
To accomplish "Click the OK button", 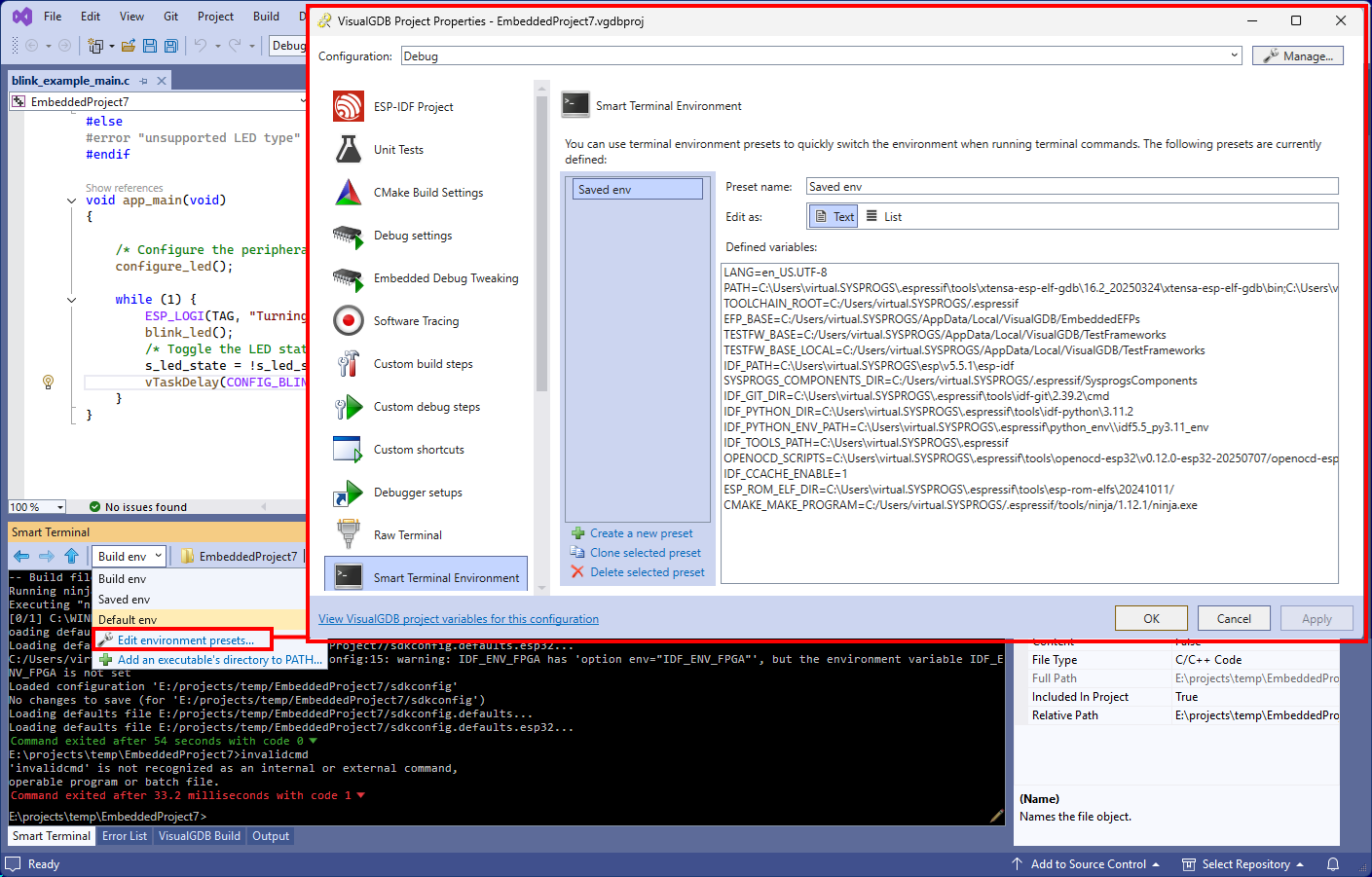I will point(1151,618).
